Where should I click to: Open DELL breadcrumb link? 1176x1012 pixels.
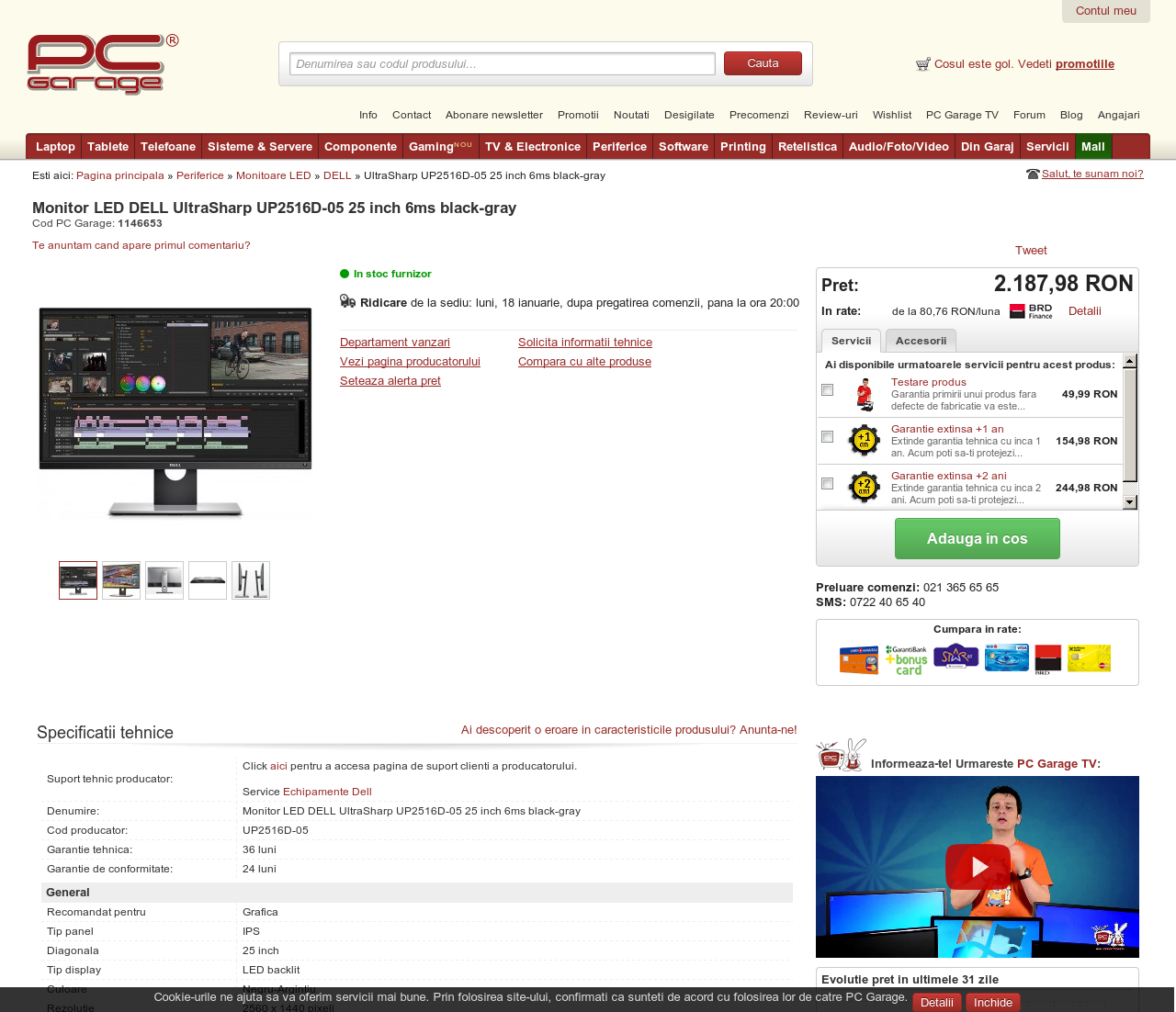(x=337, y=175)
